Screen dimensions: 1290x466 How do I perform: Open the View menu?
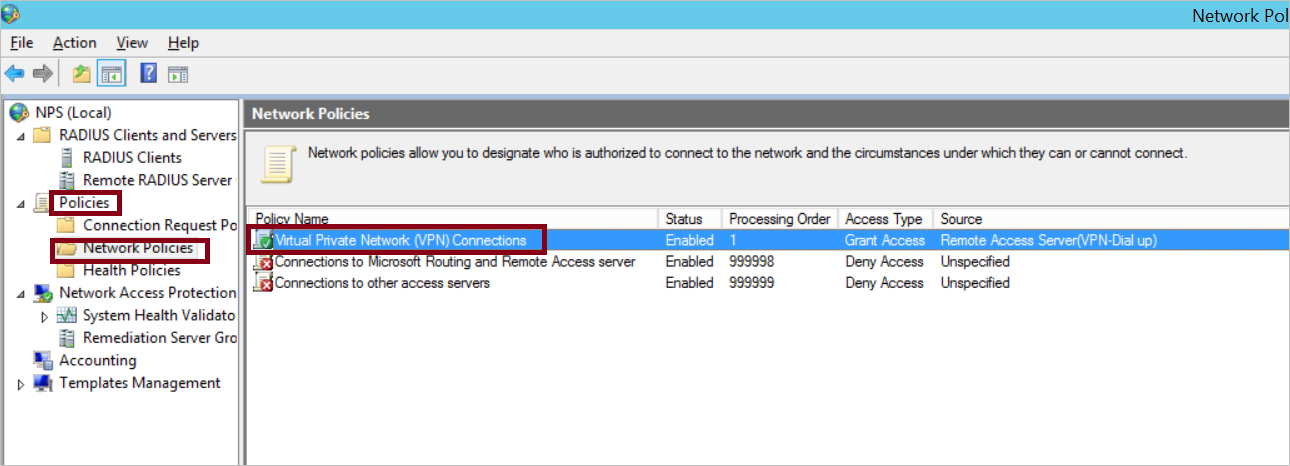click(132, 43)
